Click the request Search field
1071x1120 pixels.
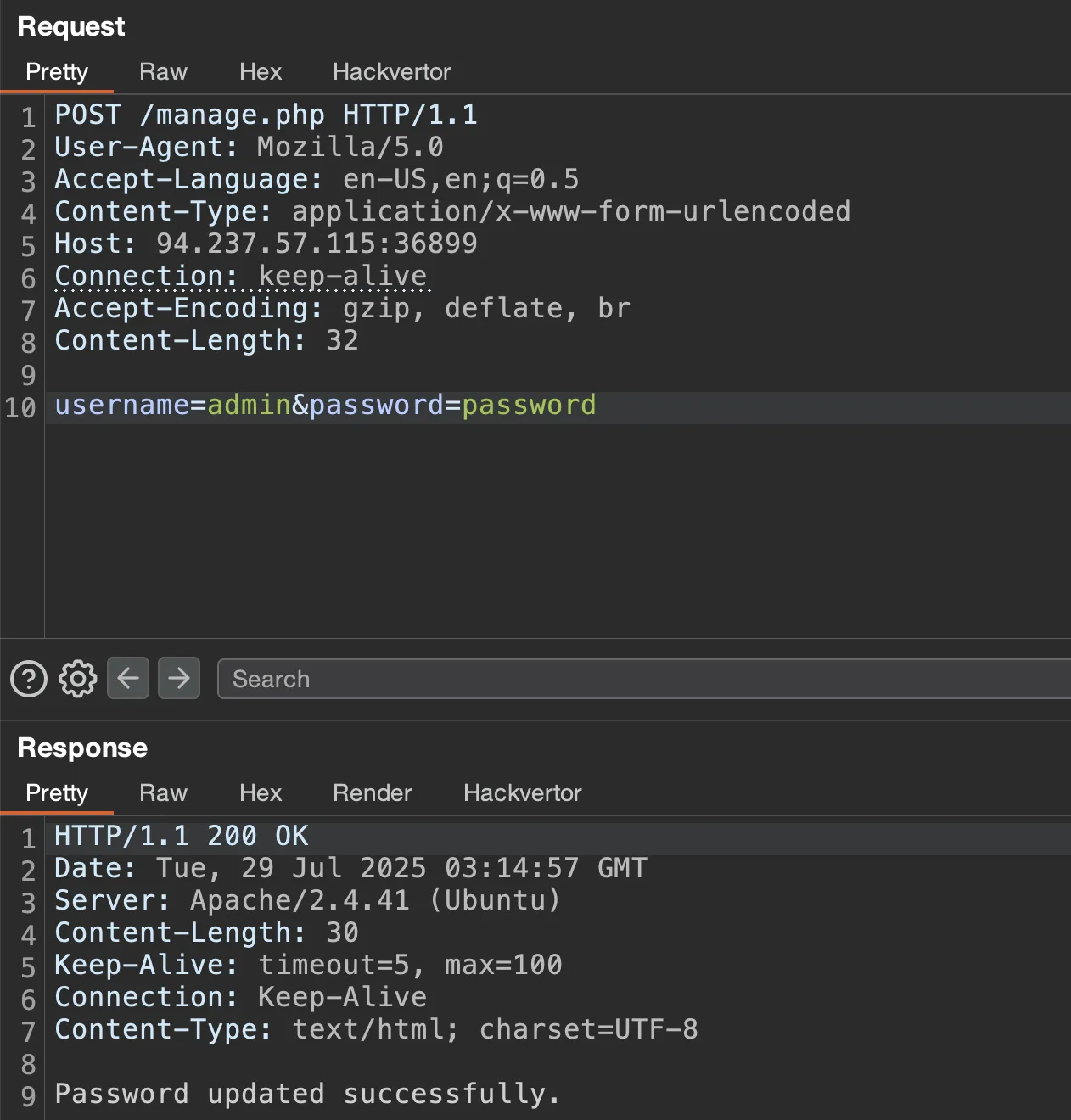click(x=644, y=679)
